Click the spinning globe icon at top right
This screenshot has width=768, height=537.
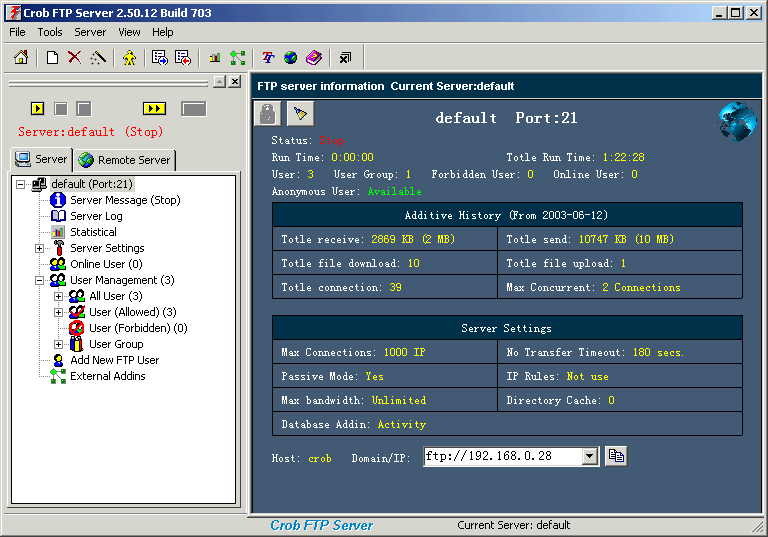[x=738, y=121]
